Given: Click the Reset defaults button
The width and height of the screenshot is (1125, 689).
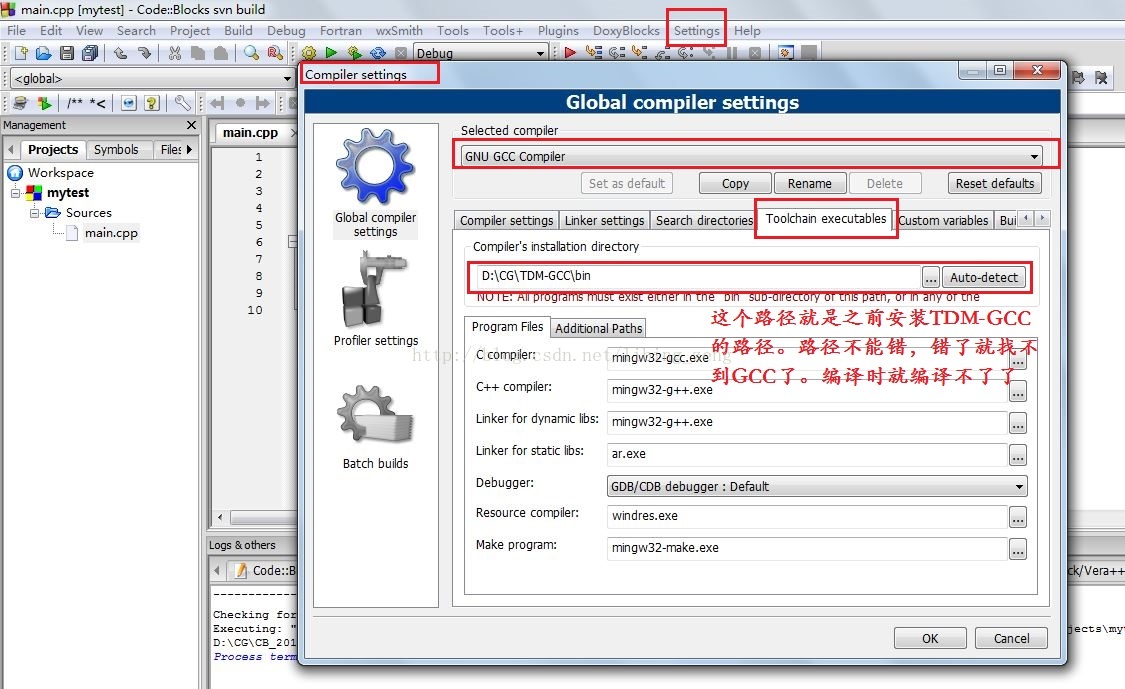Looking at the screenshot, I should pyautogui.click(x=994, y=183).
